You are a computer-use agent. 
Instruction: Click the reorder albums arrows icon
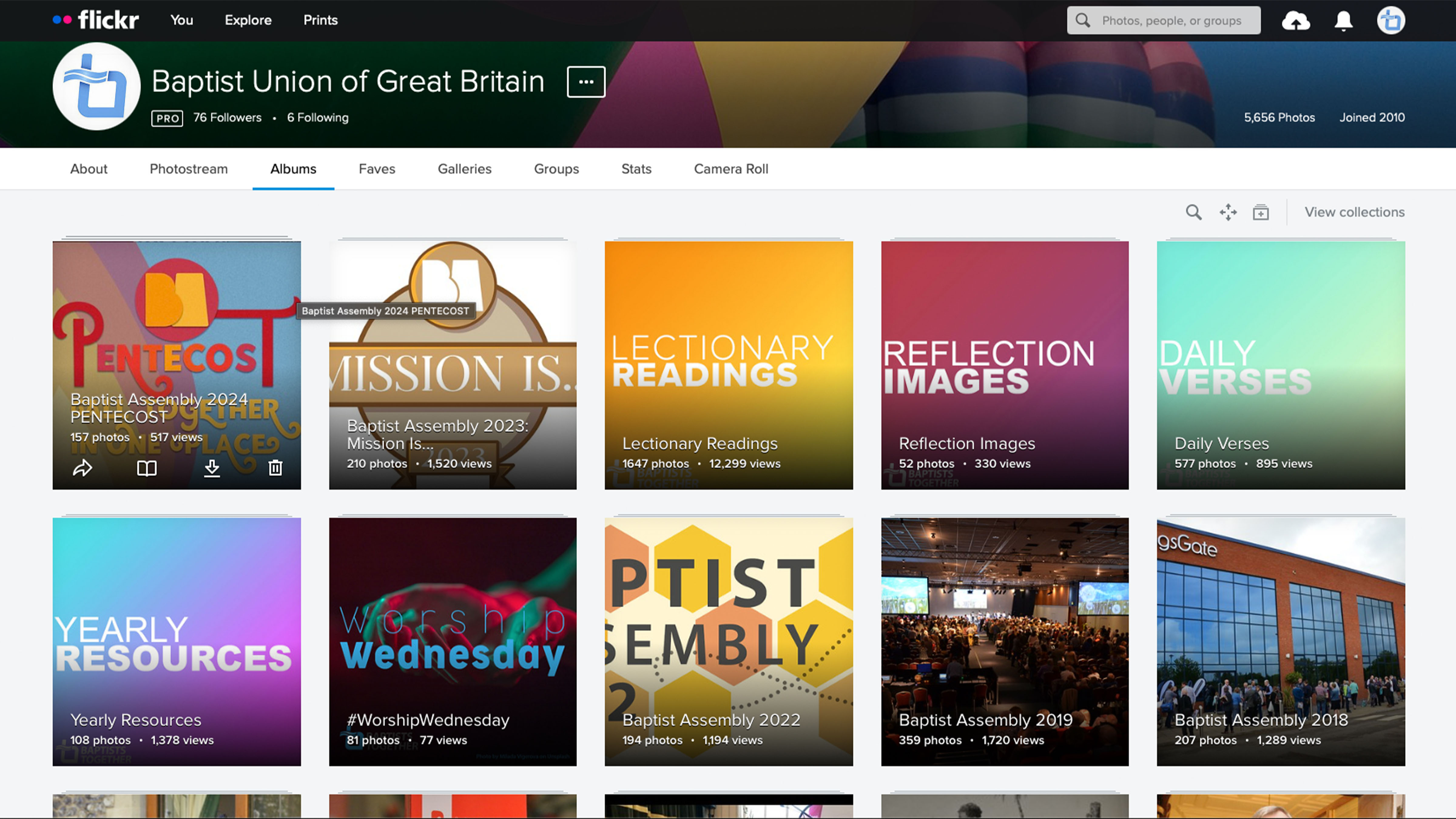(1228, 213)
